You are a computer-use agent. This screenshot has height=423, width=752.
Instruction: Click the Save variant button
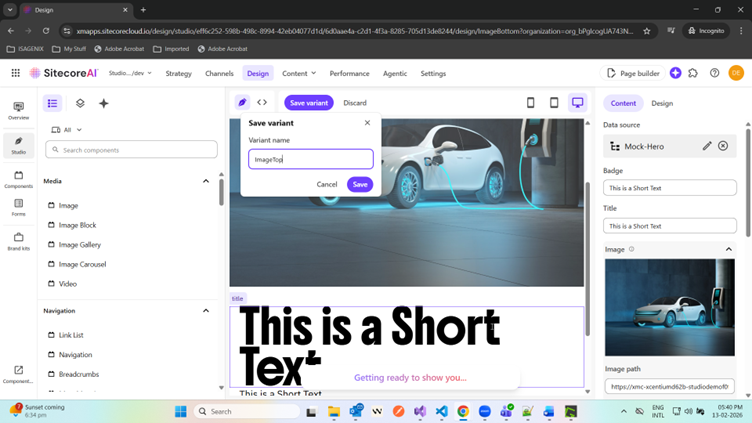tap(309, 103)
